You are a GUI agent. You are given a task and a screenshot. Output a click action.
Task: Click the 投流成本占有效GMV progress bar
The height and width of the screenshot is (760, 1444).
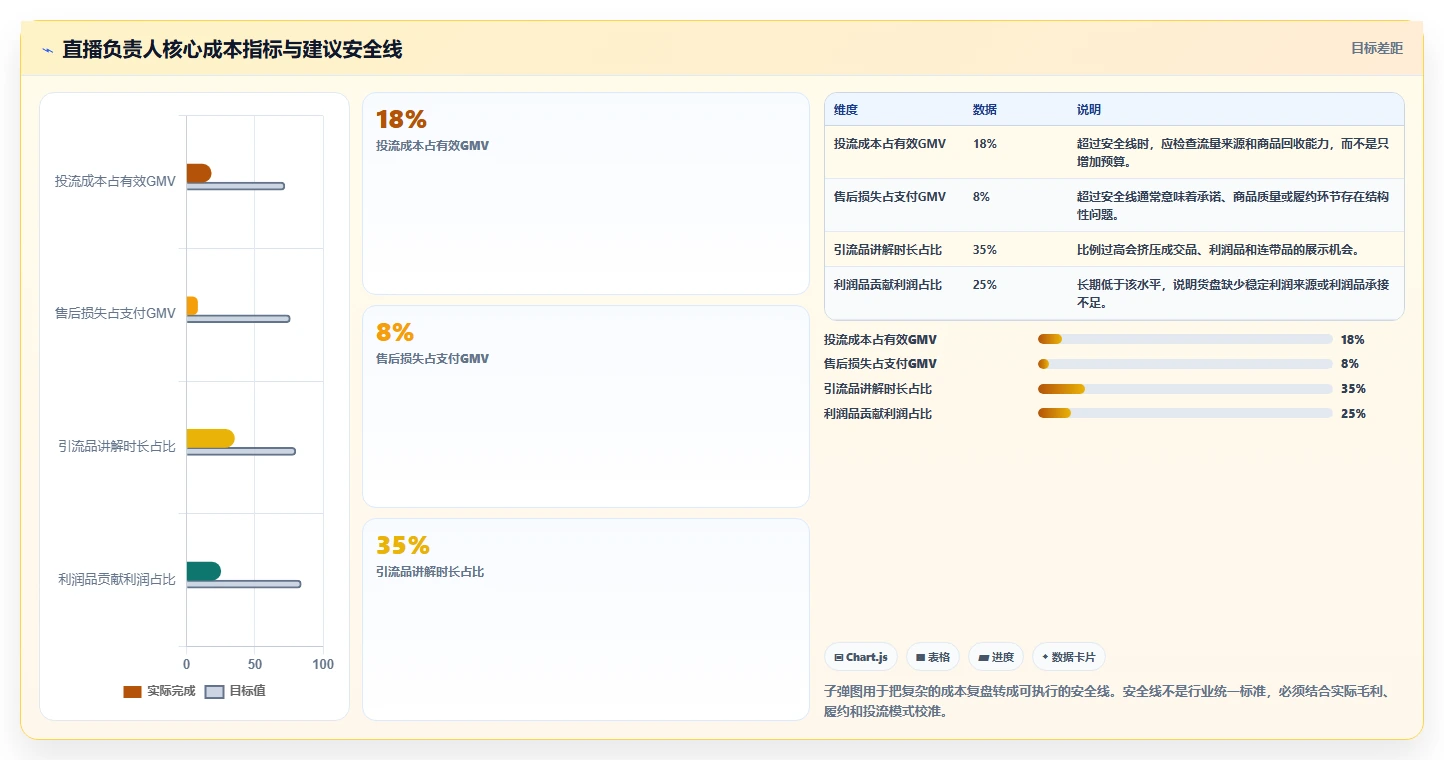(1185, 340)
